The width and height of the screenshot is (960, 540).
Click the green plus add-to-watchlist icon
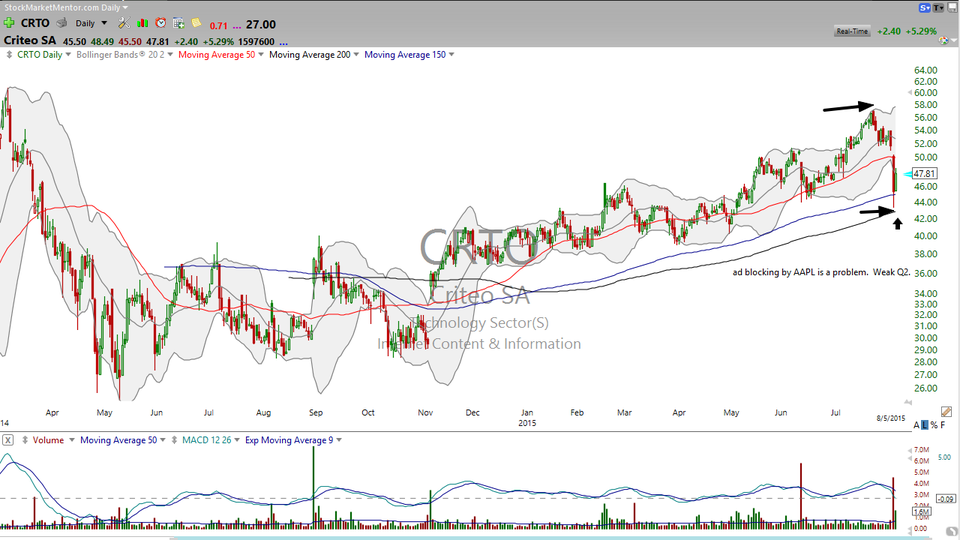coord(9,23)
